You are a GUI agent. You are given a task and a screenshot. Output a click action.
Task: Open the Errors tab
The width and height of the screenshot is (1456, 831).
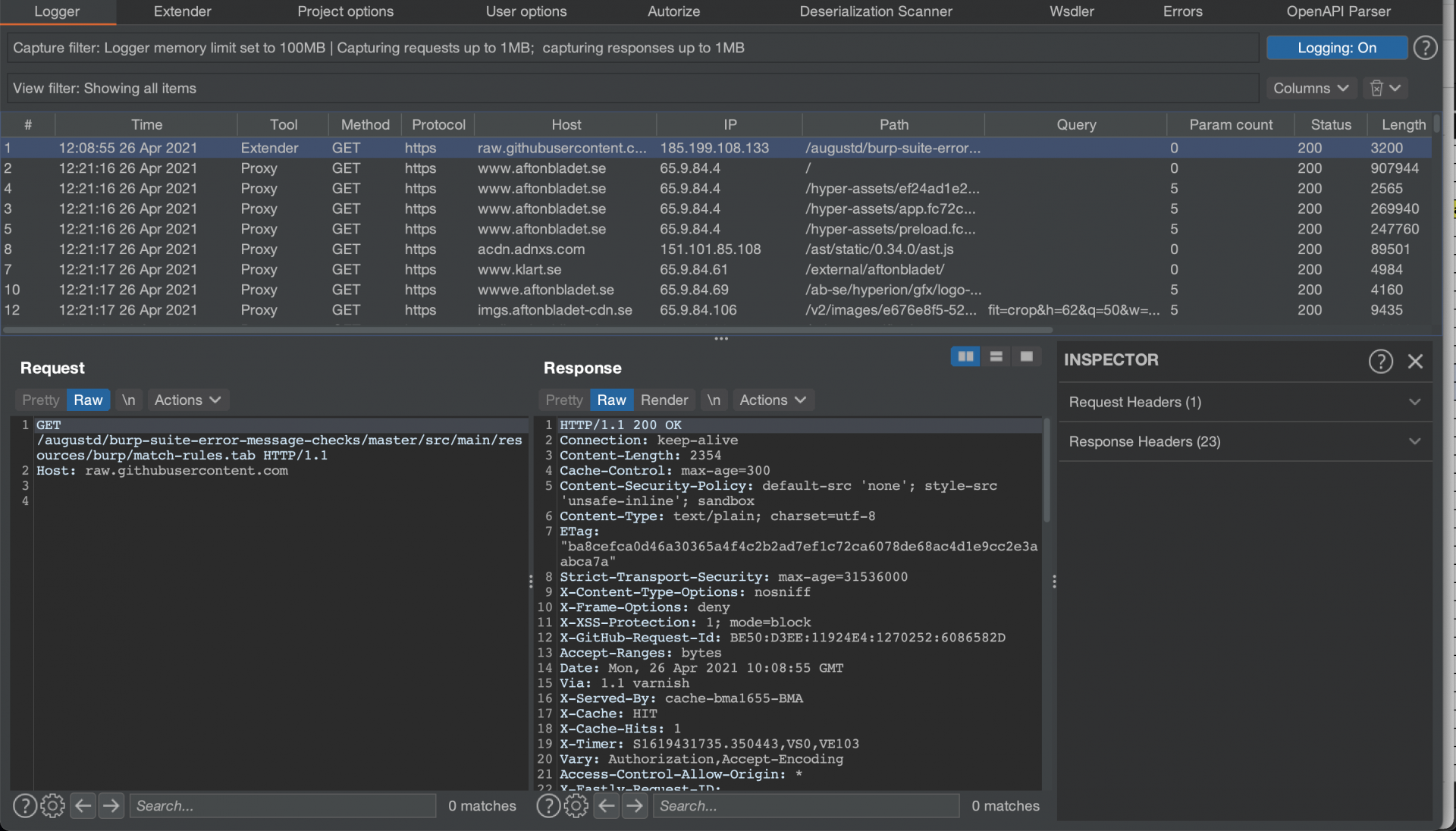point(1182,11)
